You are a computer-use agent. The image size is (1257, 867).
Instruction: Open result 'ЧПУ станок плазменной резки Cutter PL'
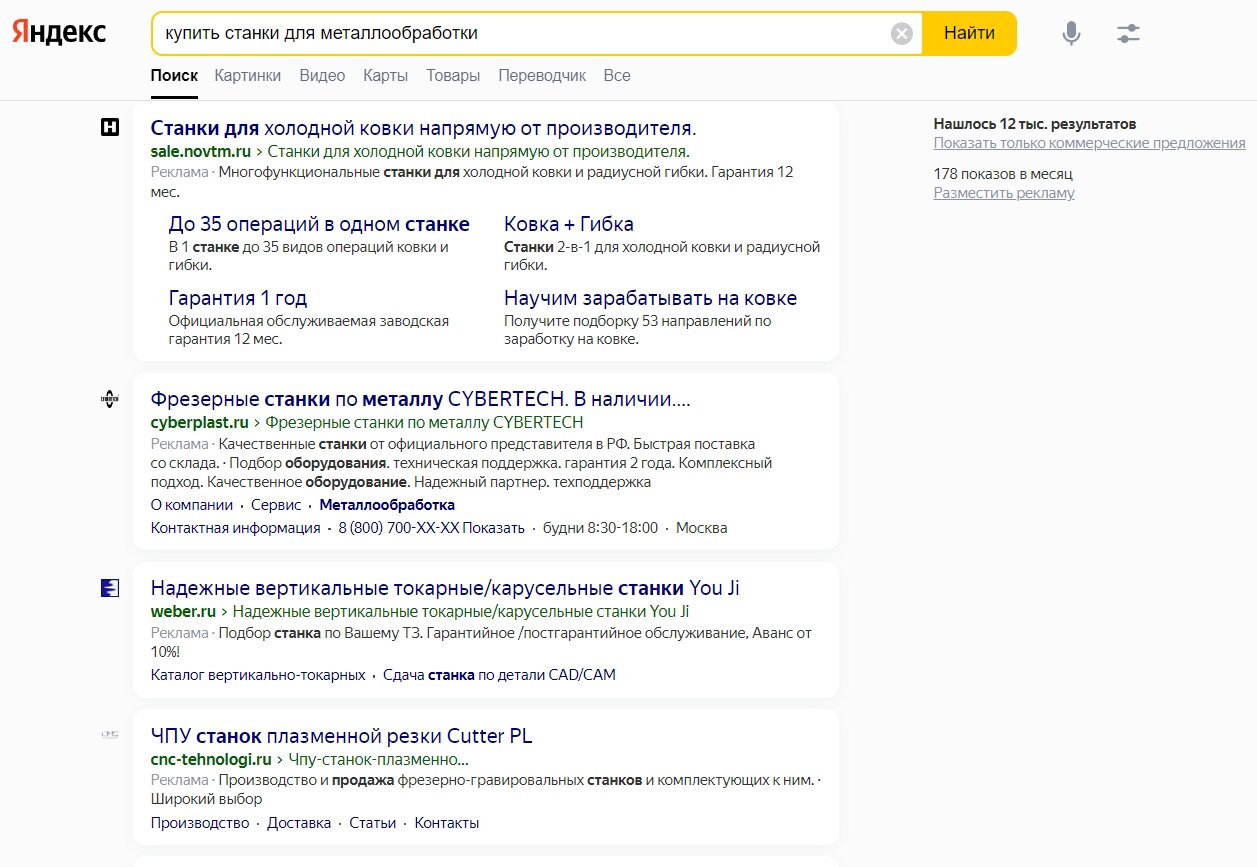click(x=341, y=736)
